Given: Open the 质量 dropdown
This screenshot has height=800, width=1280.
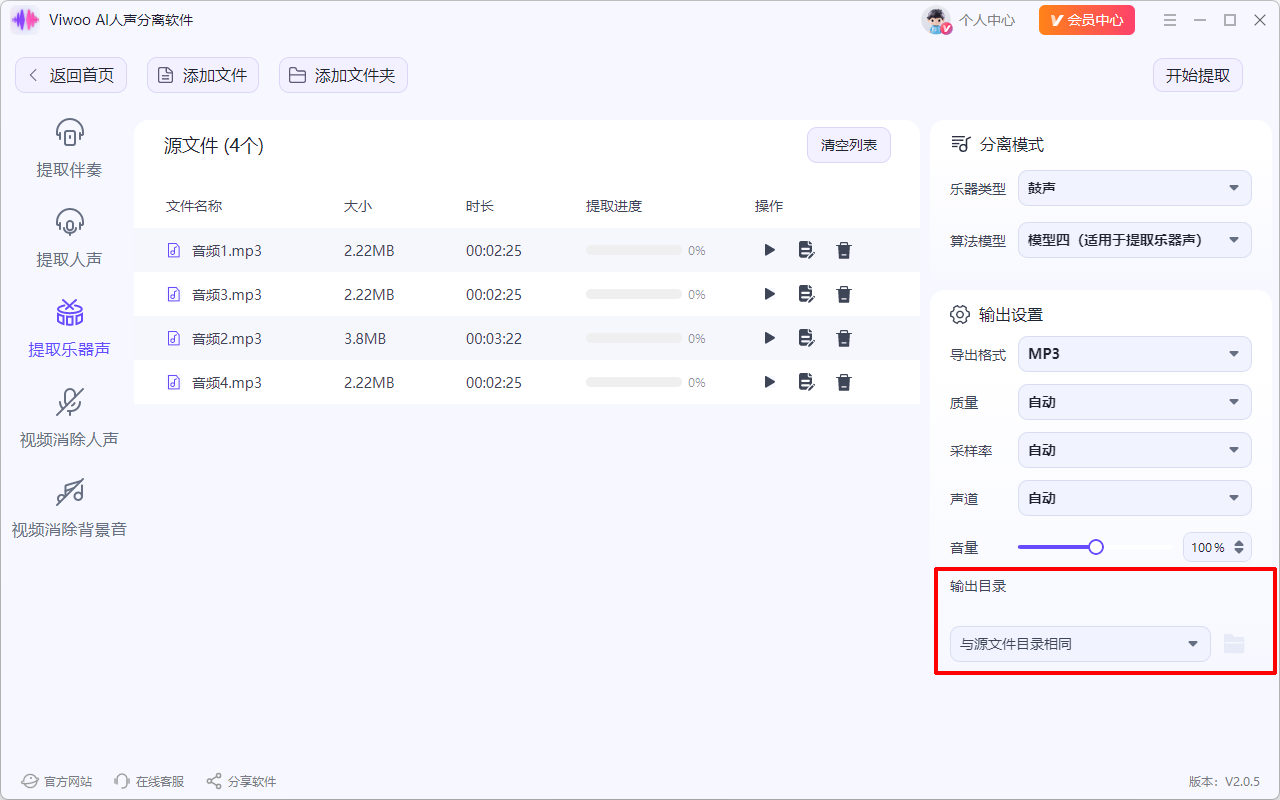Looking at the screenshot, I should [x=1134, y=402].
